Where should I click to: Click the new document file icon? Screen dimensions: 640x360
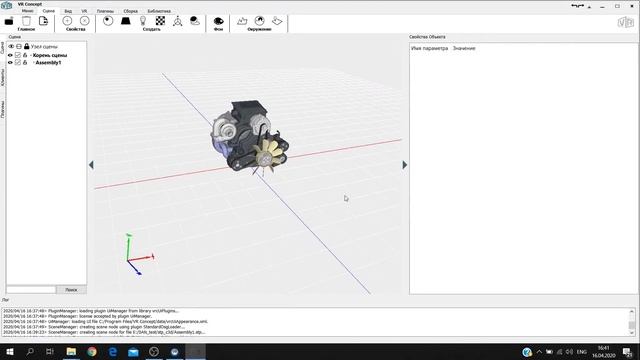[x=43, y=21]
